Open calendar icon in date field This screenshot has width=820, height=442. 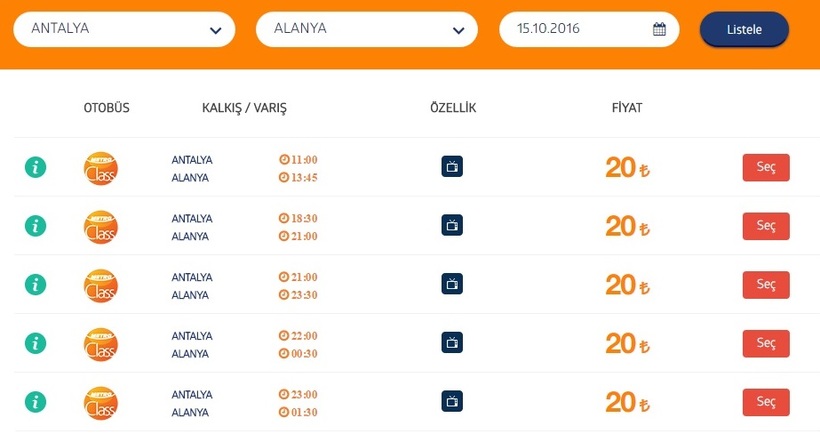click(659, 29)
